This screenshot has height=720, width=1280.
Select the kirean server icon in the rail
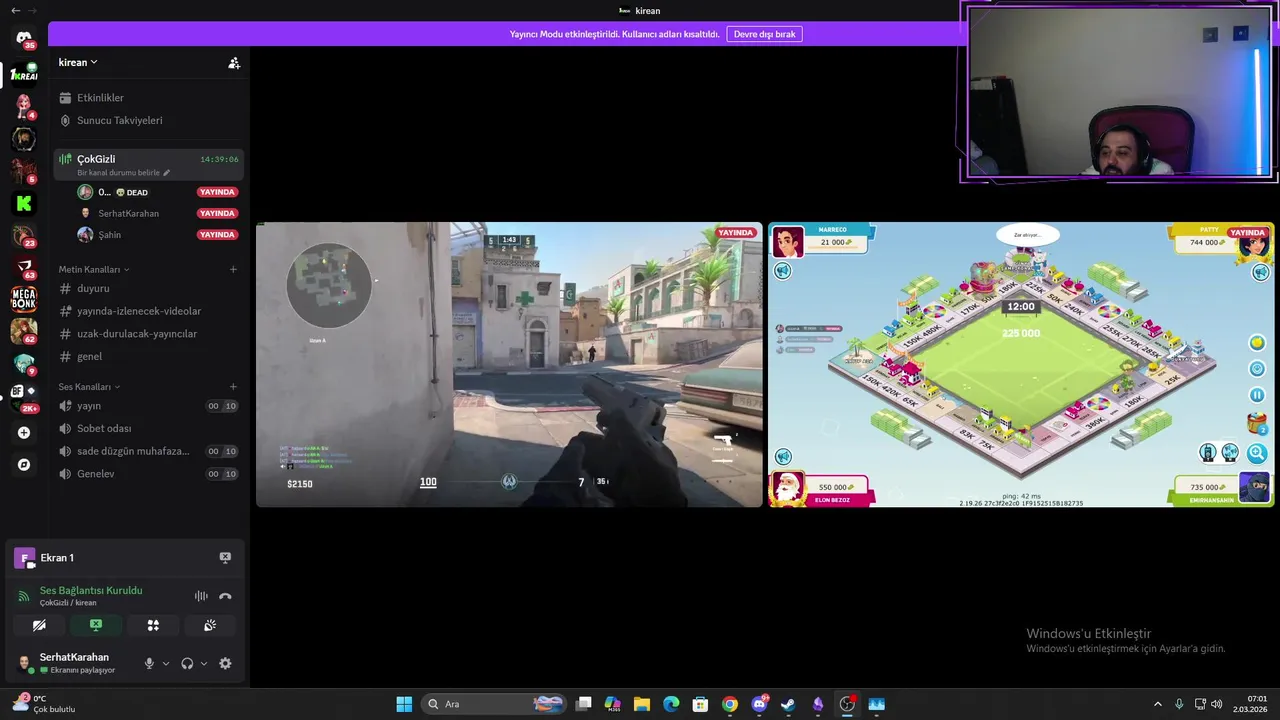coord(24,74)
